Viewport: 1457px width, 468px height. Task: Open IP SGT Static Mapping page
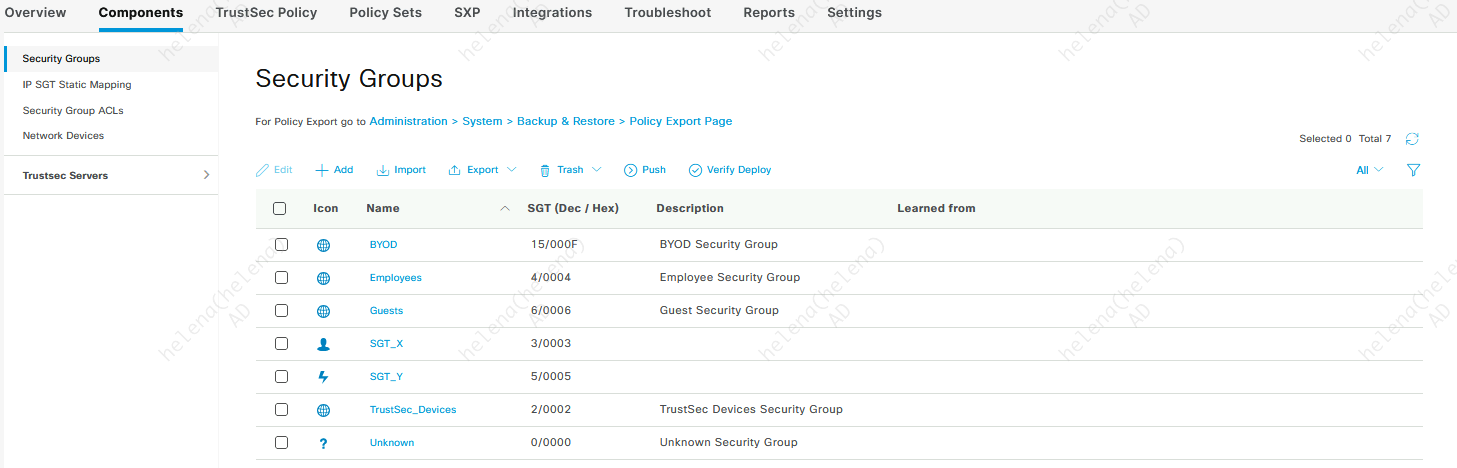click(x=77, y=85)
